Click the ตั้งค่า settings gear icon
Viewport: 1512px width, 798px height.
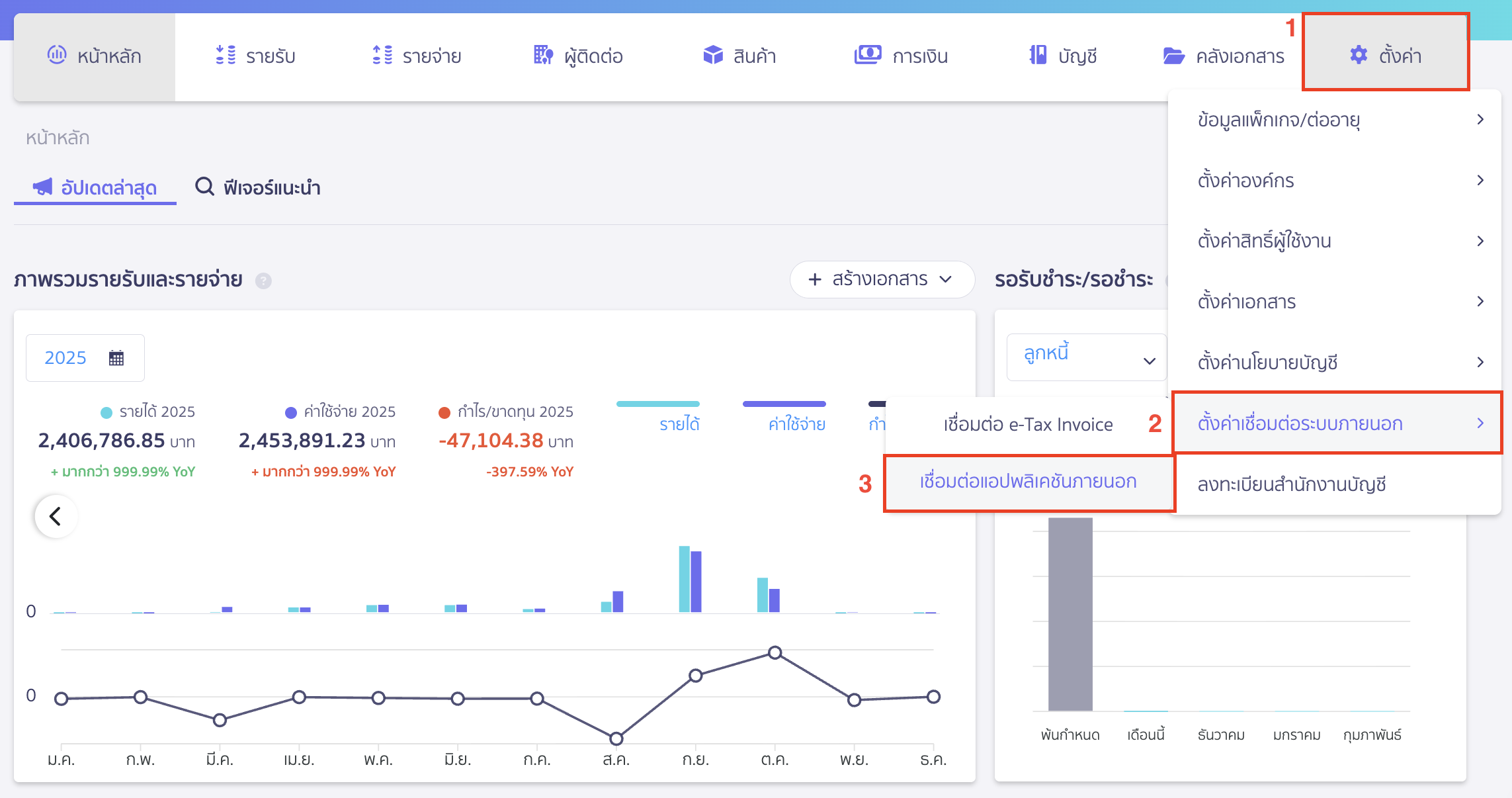pos(1359,56)
